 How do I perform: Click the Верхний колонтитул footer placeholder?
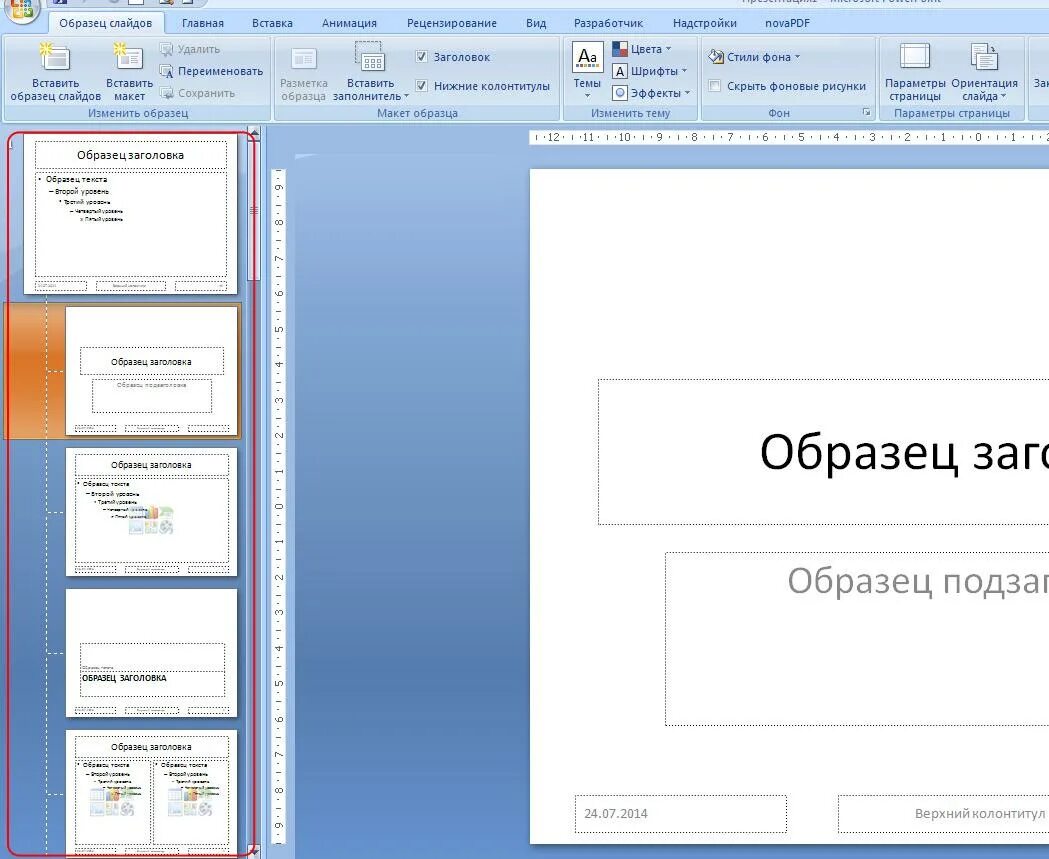tap(943, 814)
